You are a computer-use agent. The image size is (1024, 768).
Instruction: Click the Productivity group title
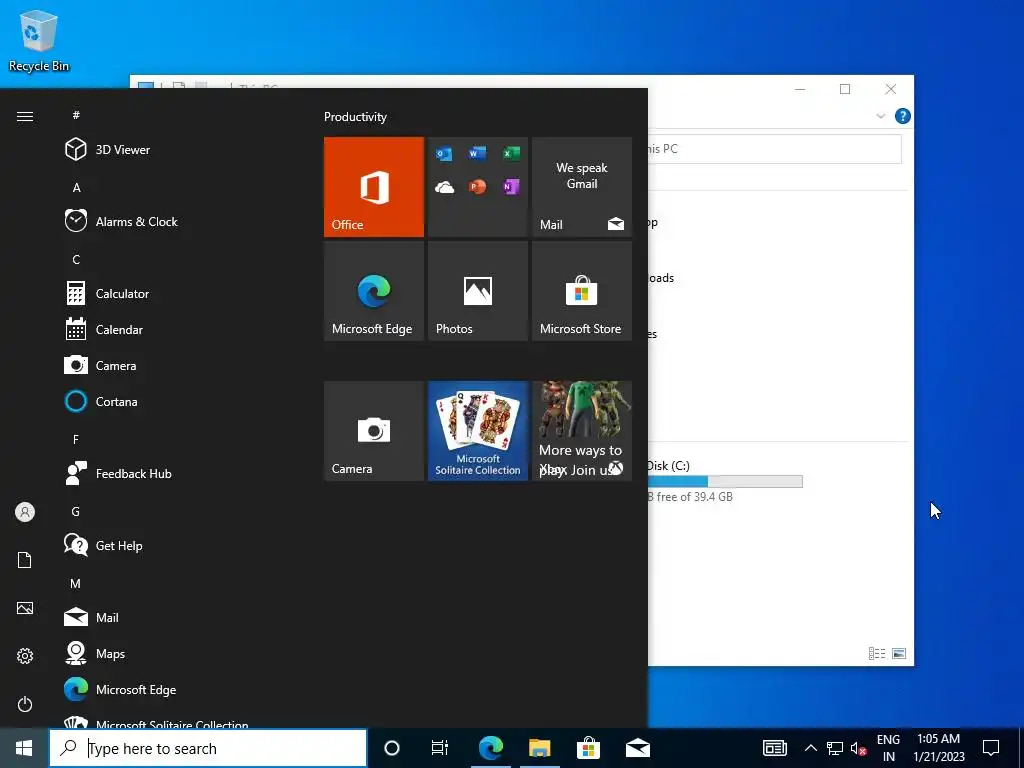pos(355,117)
